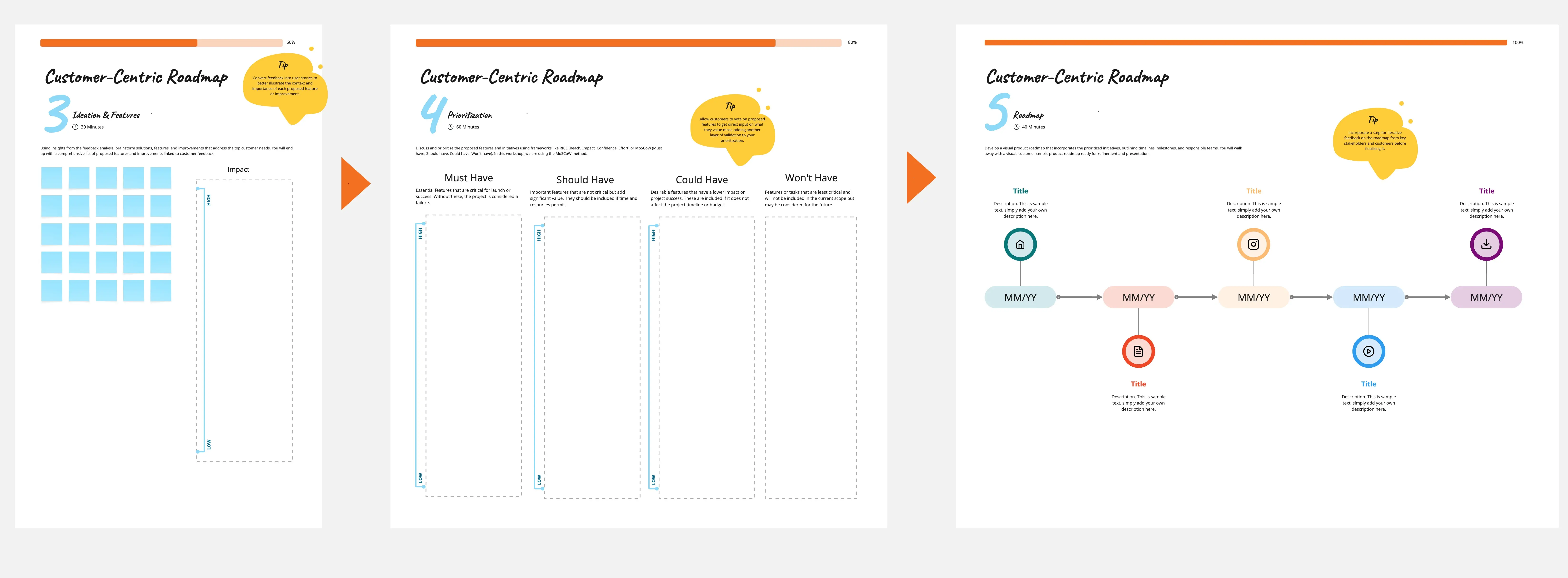Image resolution: width=1568 pixels, height=578 pixels.
Task: Click the teal Title text
Action: point(1020,191)
